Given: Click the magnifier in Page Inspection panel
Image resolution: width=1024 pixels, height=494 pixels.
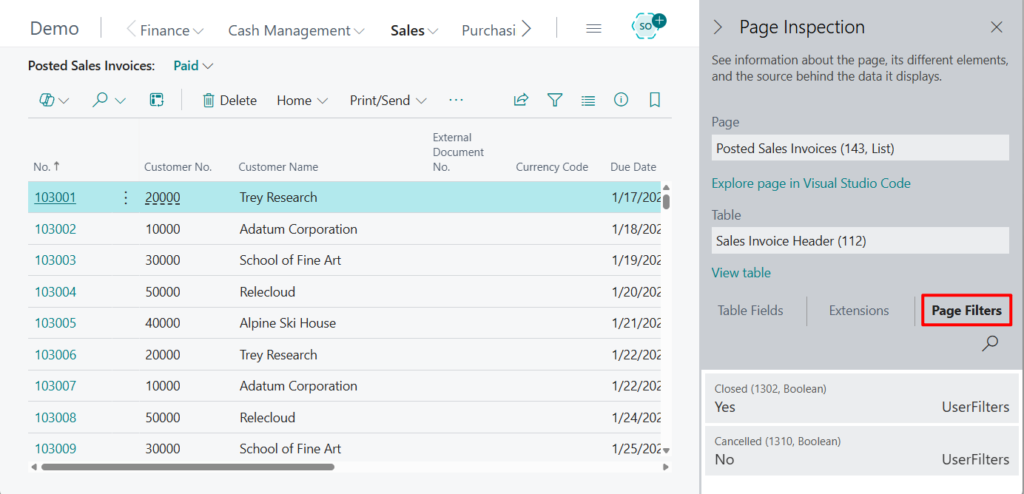Looking at the screenshot, I should (990, 343).
